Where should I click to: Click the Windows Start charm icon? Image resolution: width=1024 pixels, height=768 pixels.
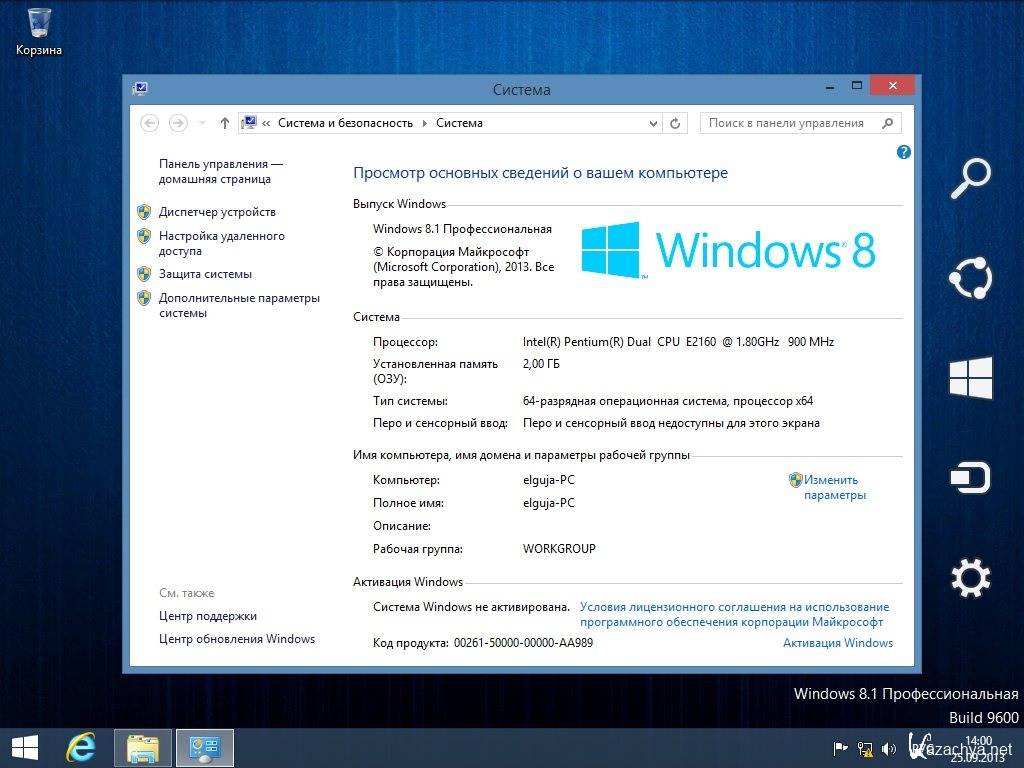point(969,379)
